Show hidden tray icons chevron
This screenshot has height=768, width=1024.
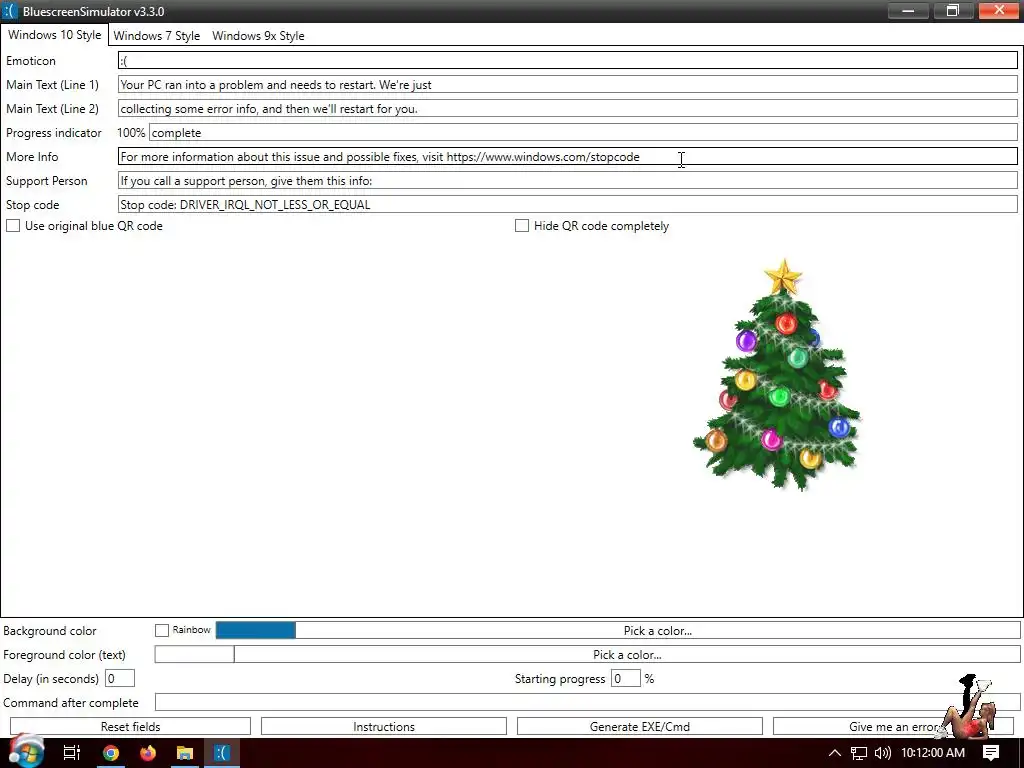tap(834, 753)
